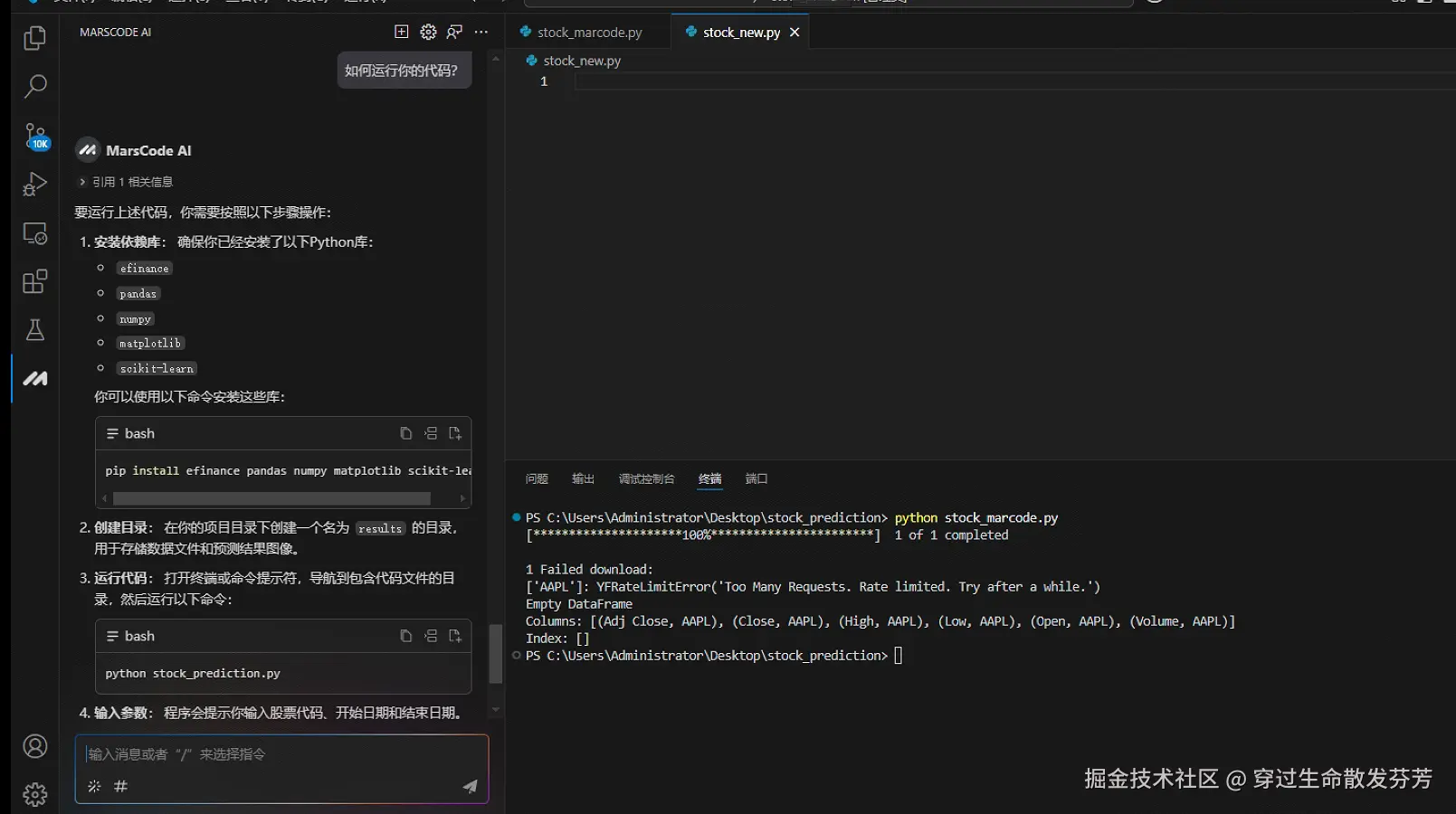1456x814 pixels.
Task: Click the python stock_prediction.py command text
Action: point(193,674)
